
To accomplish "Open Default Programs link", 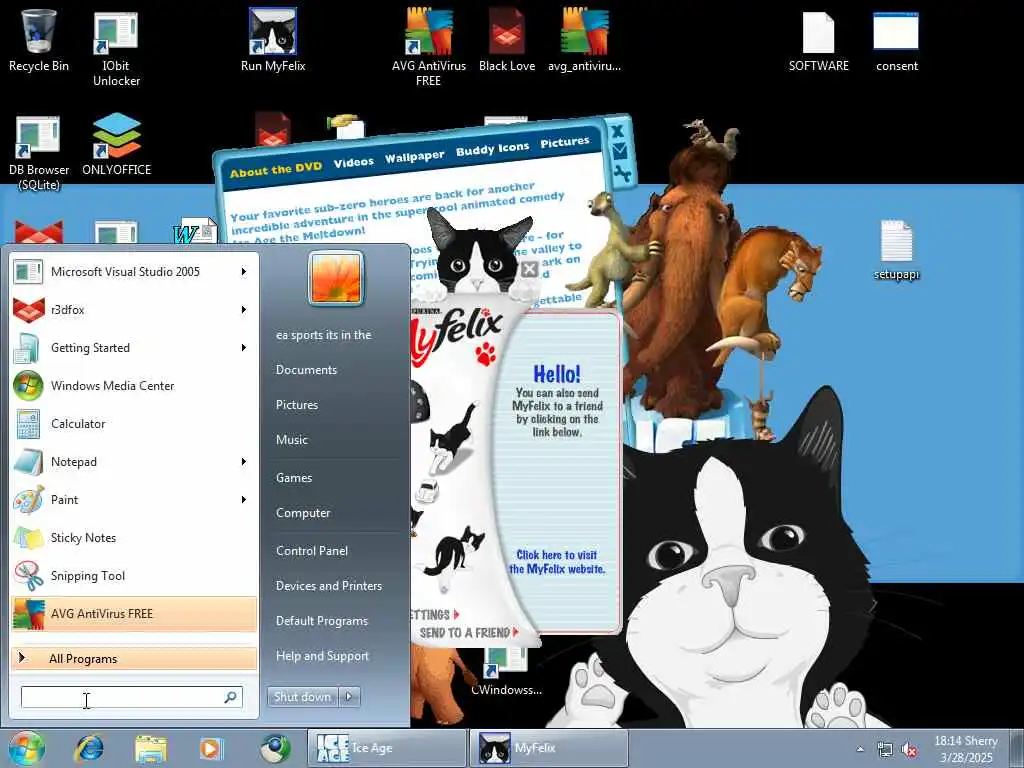I will [x=322, y=621].
